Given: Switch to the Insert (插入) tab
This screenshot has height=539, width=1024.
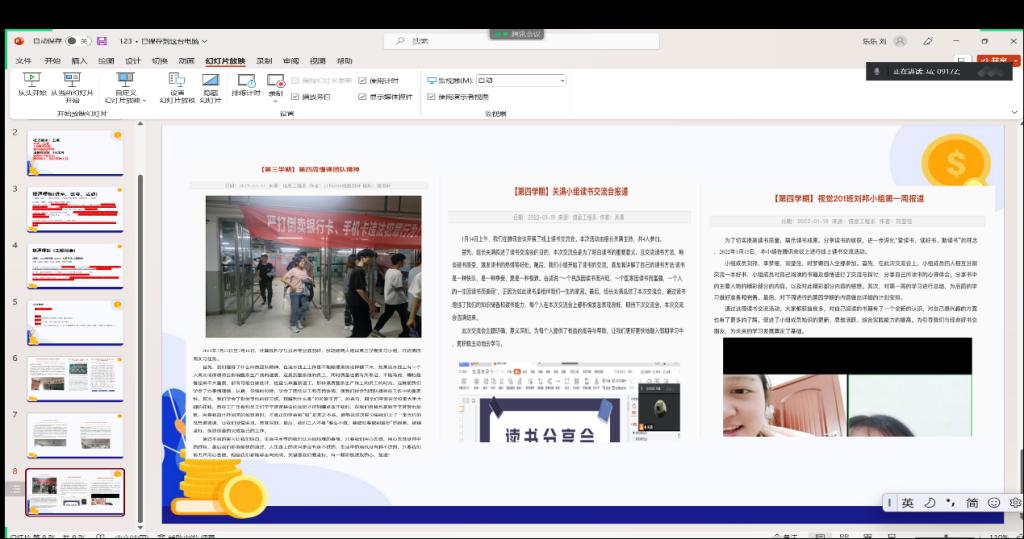Looking at the screenshot, I should tap(79, 61).
